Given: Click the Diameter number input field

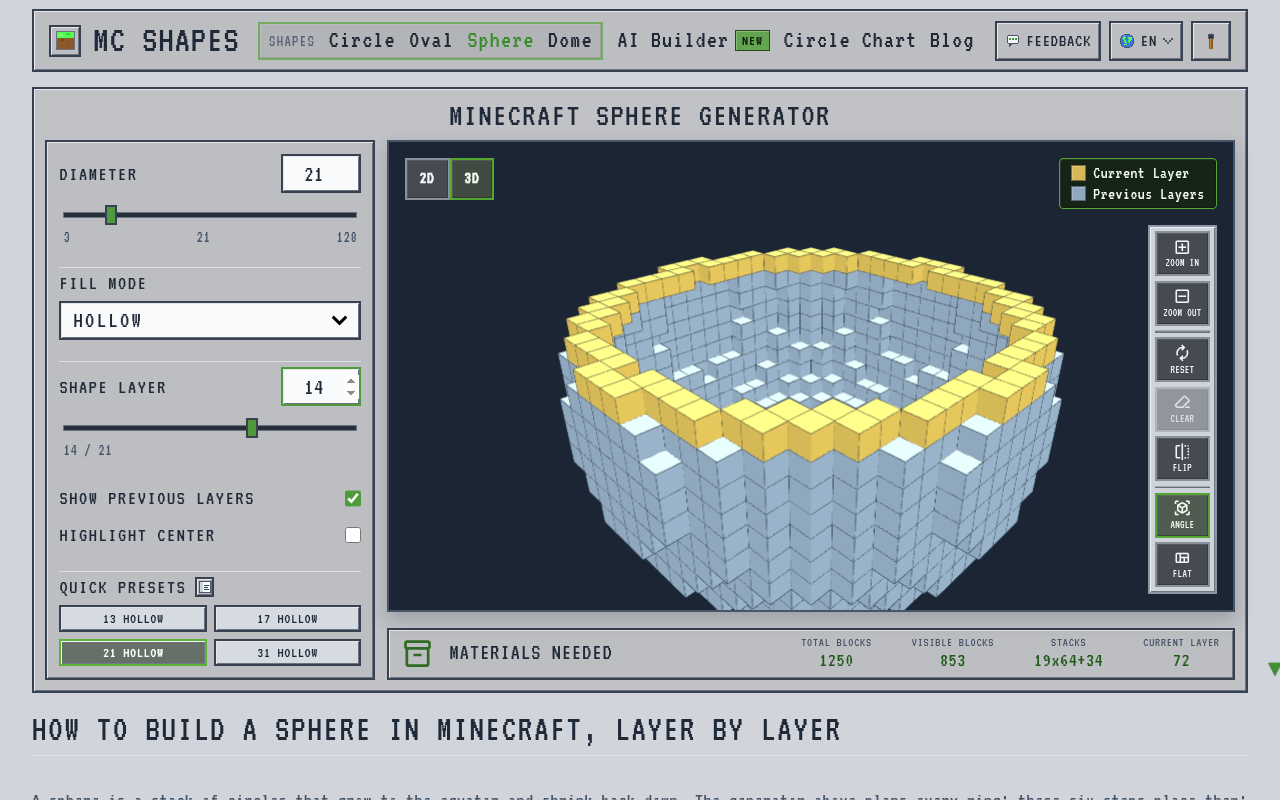Looking at the screenshot, I should pyautogui.click(x=321, y=174).
